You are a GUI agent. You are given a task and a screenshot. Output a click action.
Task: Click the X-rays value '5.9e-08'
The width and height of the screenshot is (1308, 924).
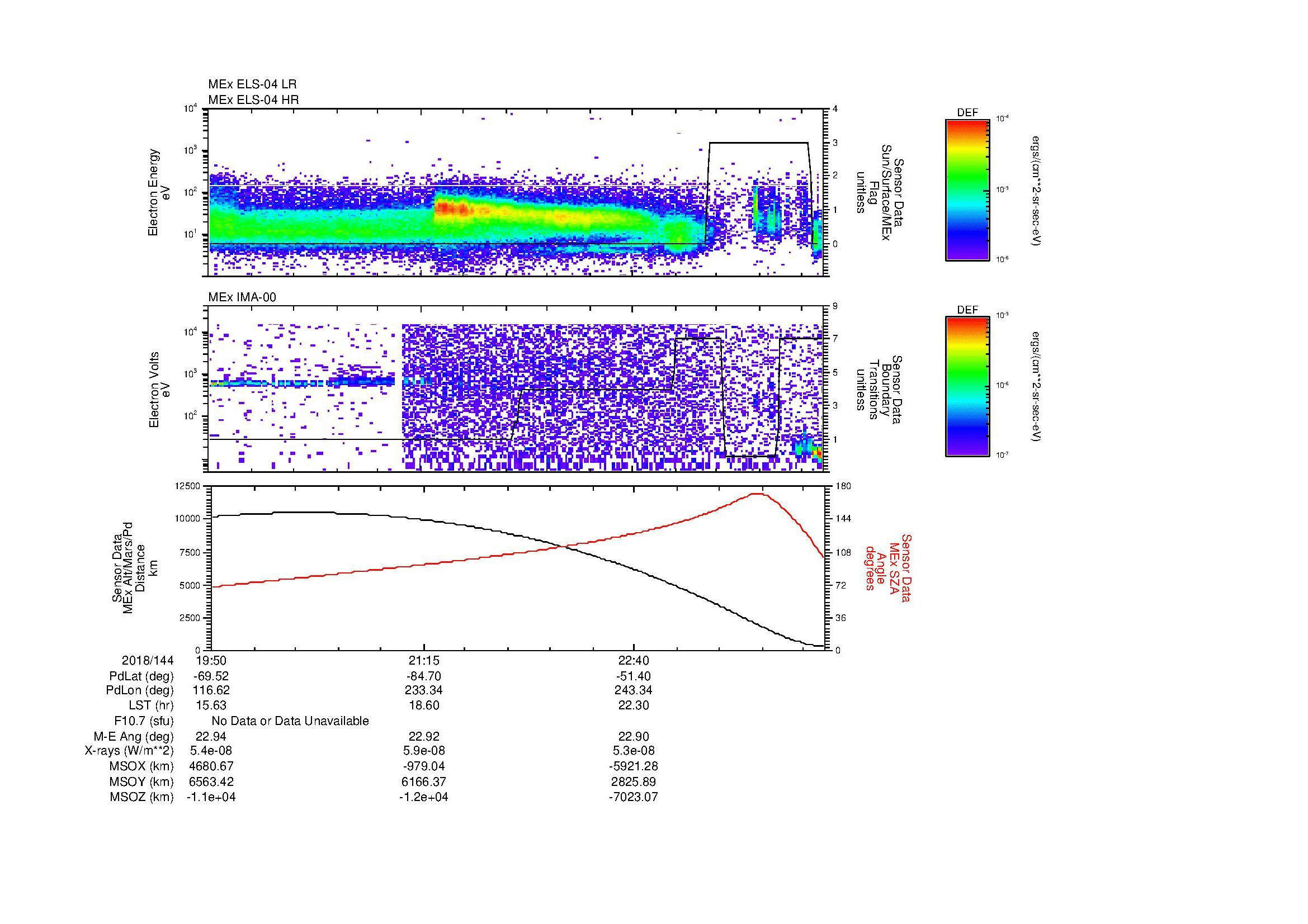[424, 751]
